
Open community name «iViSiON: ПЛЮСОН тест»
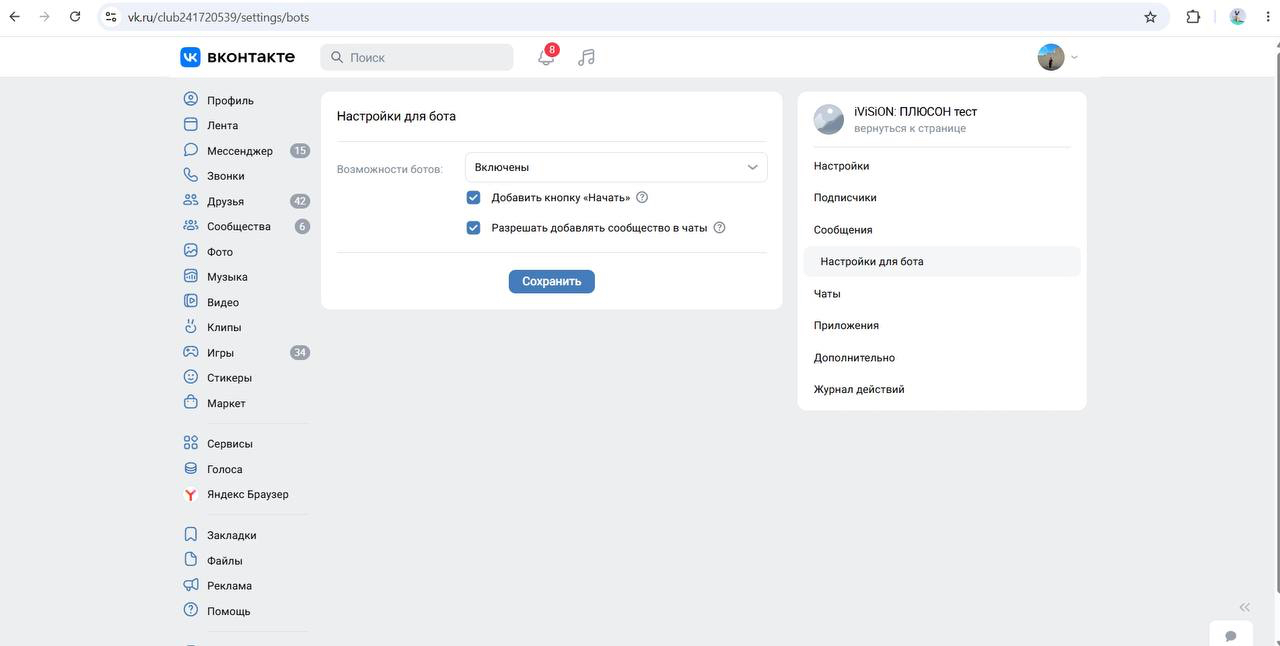click(915, 111)
